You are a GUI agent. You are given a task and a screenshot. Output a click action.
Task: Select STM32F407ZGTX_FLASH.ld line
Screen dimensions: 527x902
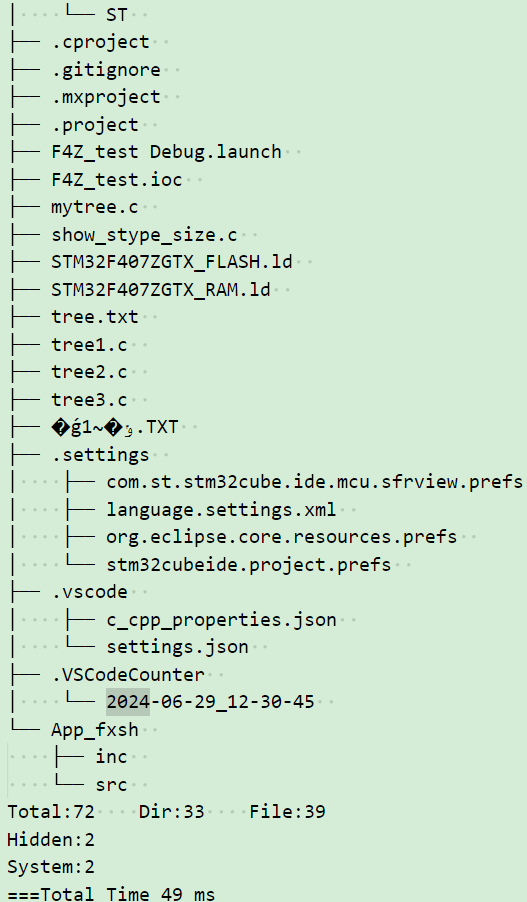(172, 262)
